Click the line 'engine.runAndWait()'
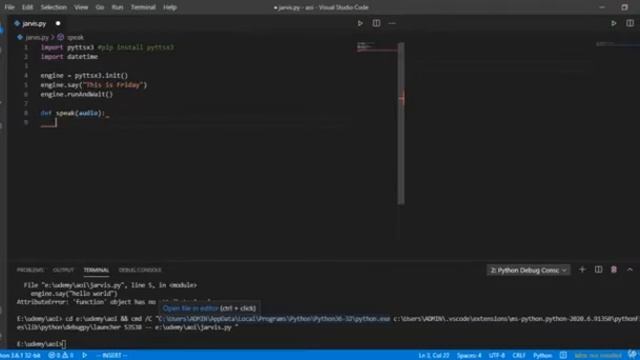 click(77, 94)
